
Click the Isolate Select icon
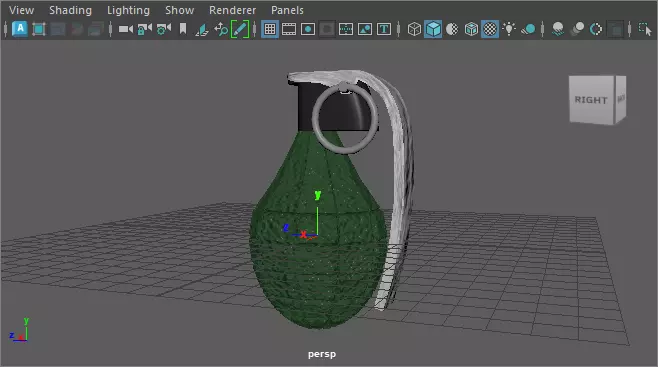click(645, 29)
